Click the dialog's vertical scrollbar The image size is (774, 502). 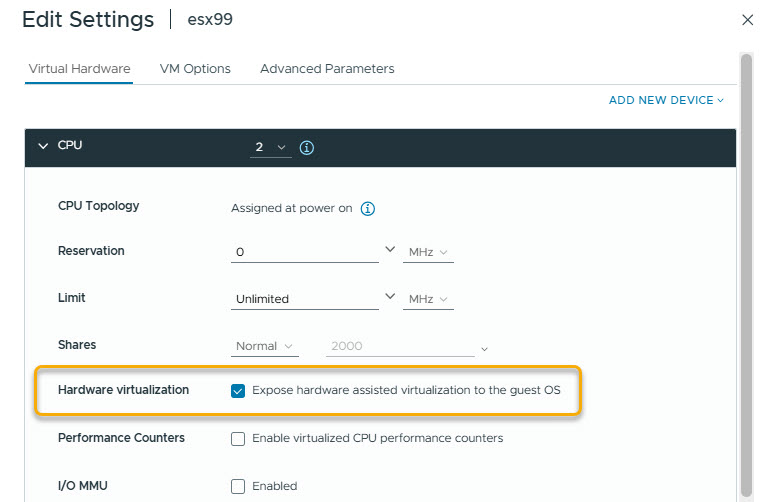[747, 275]
